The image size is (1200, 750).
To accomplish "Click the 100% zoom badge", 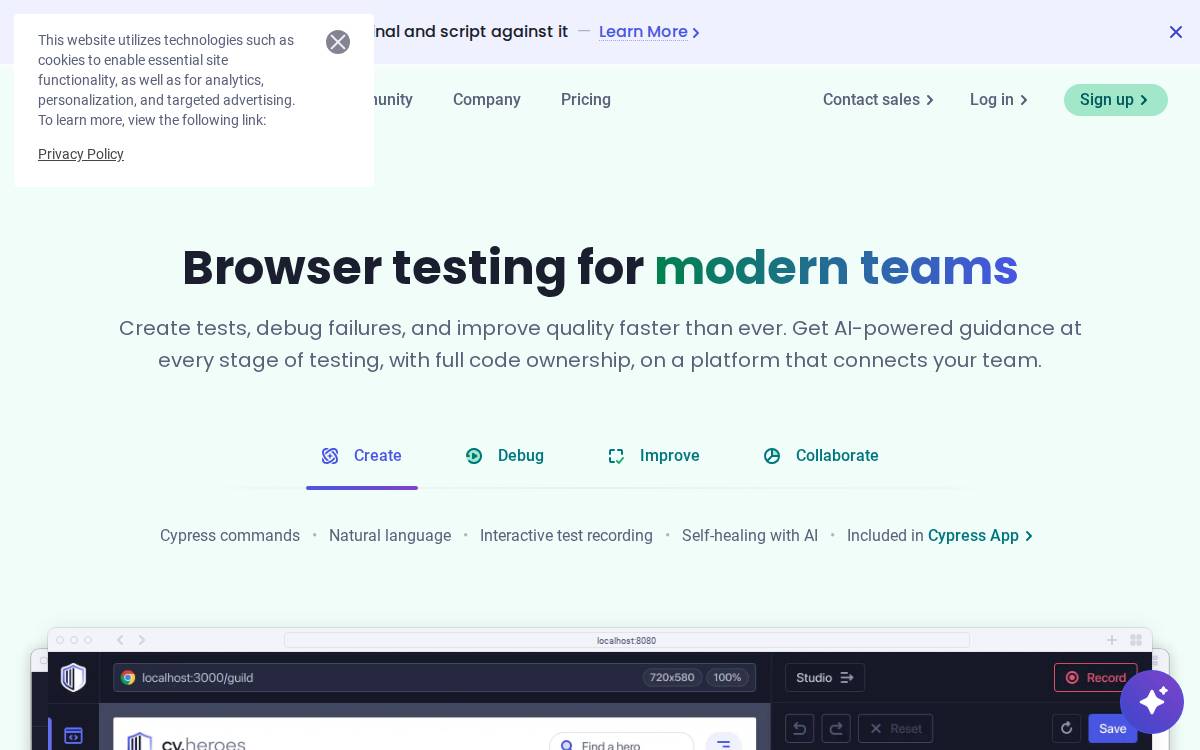I will click(728, 678).
